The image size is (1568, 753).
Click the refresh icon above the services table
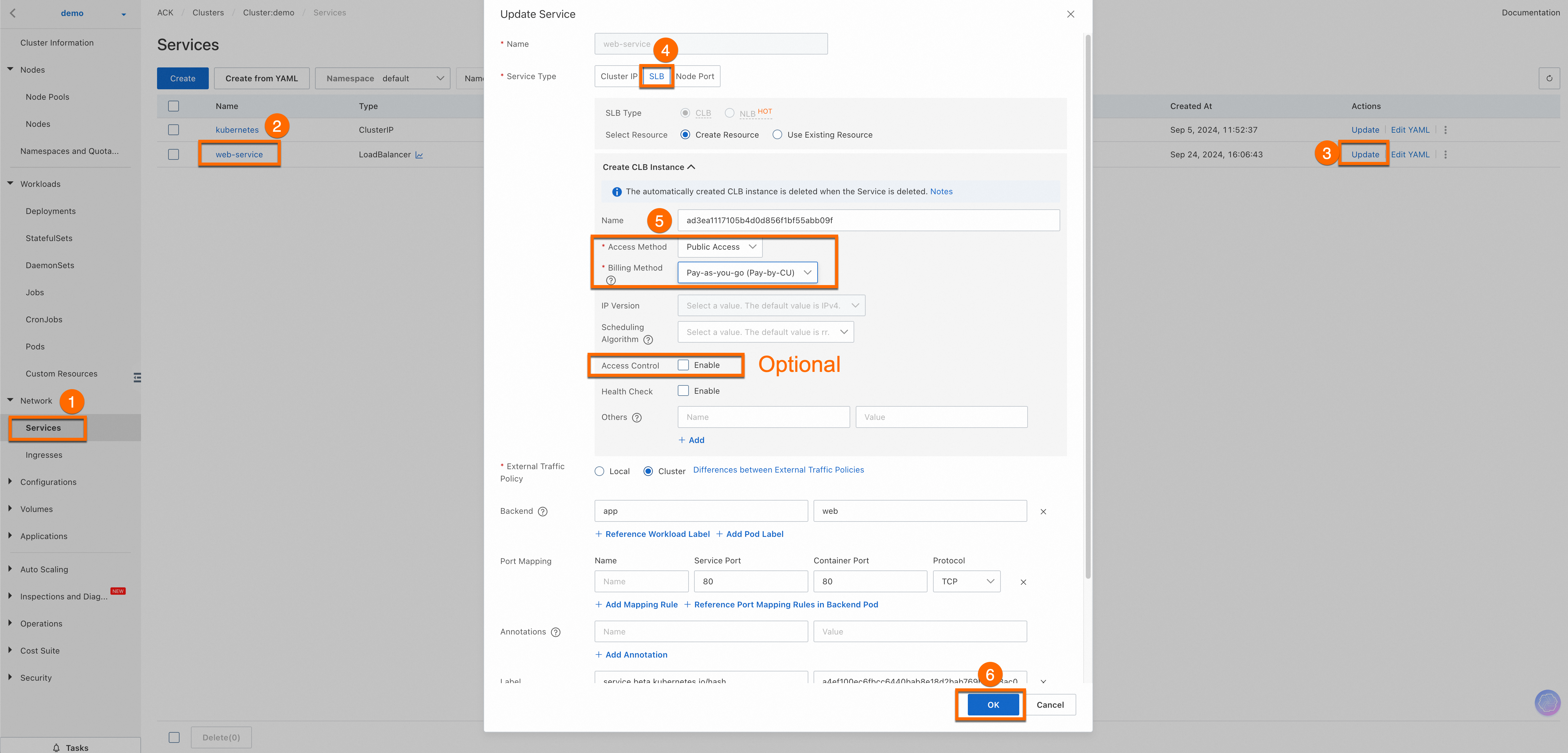click(x=1549, y=78)
